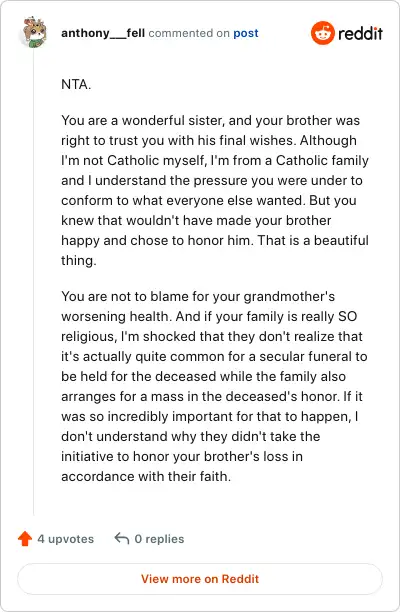
Task: Click the View more on Reddit button
Action: pos(200,579)
